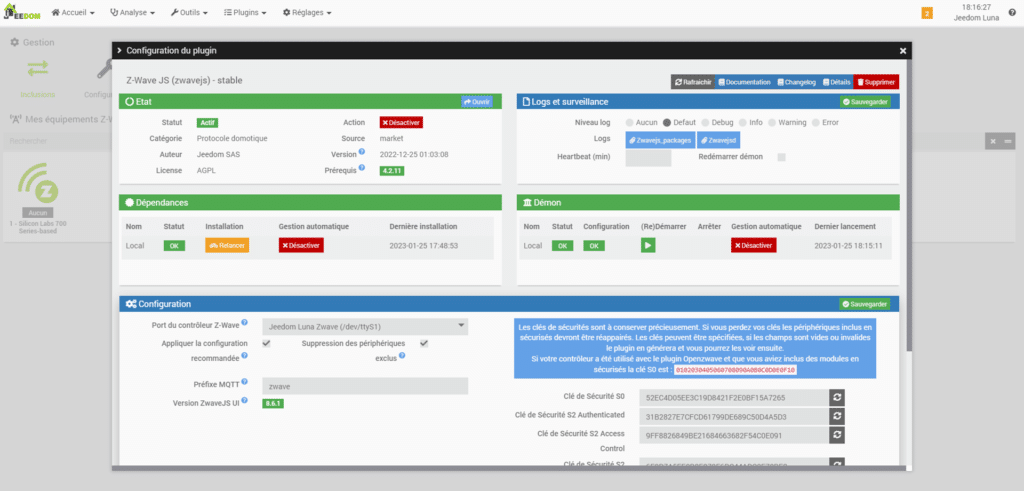1024x491 pixels.
Task: Regenerate the Clé de Sécurité S0 key
Action: tap(837, 397)
